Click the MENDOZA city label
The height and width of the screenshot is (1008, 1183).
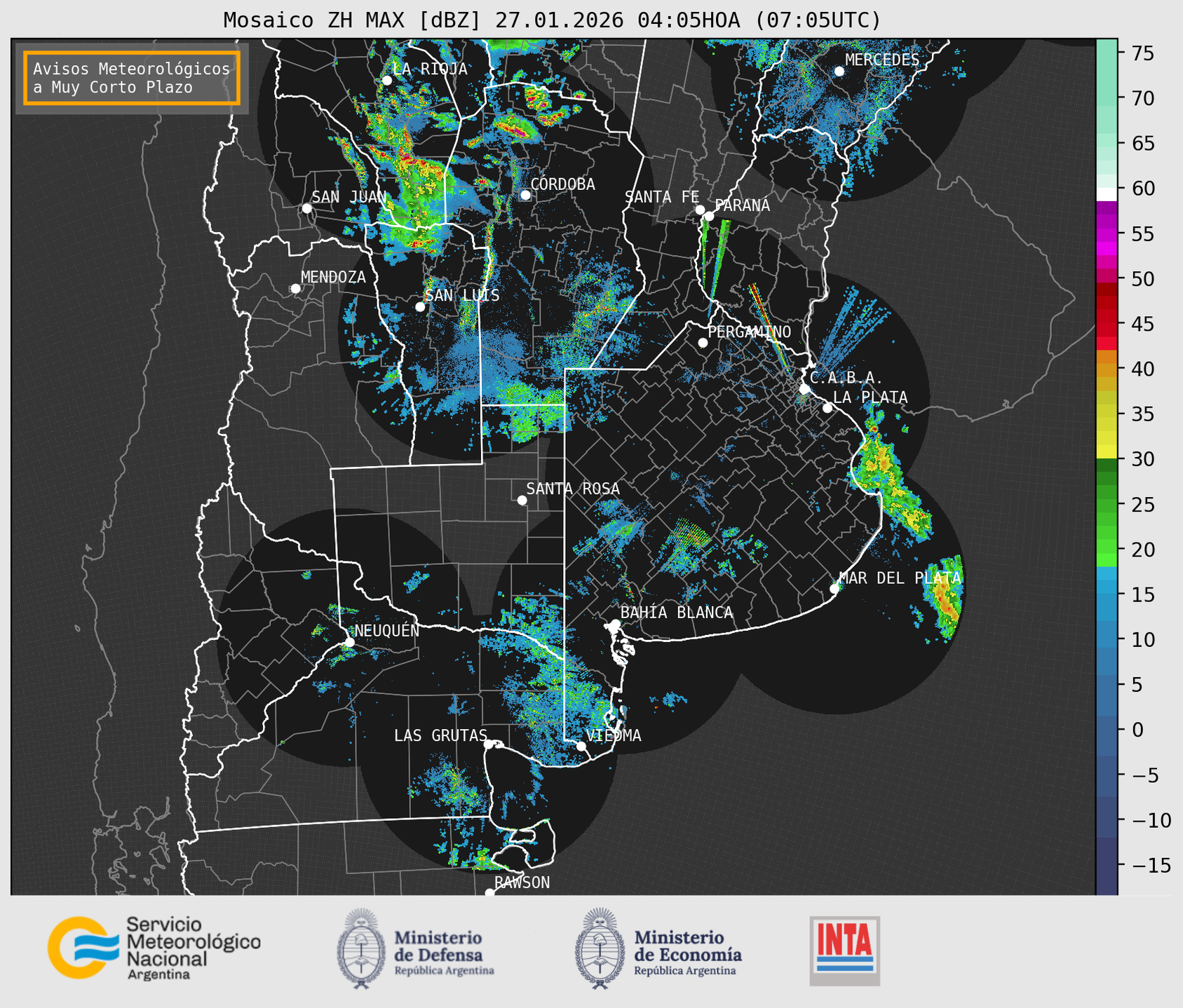pyautogui.click(x=333, y=277)
